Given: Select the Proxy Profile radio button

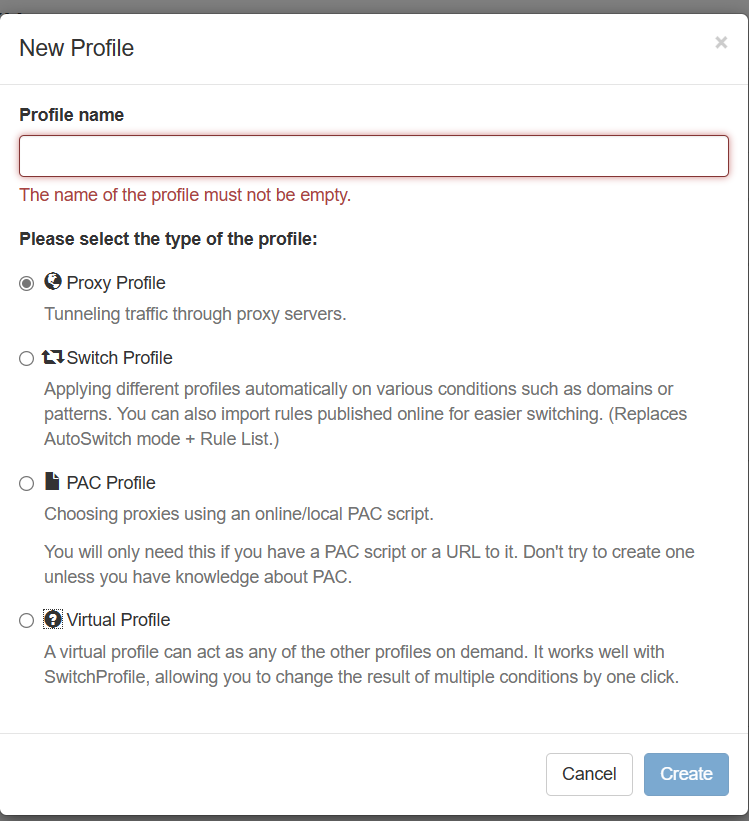Looking at the screenshot, I should click(x=26, y=283).
